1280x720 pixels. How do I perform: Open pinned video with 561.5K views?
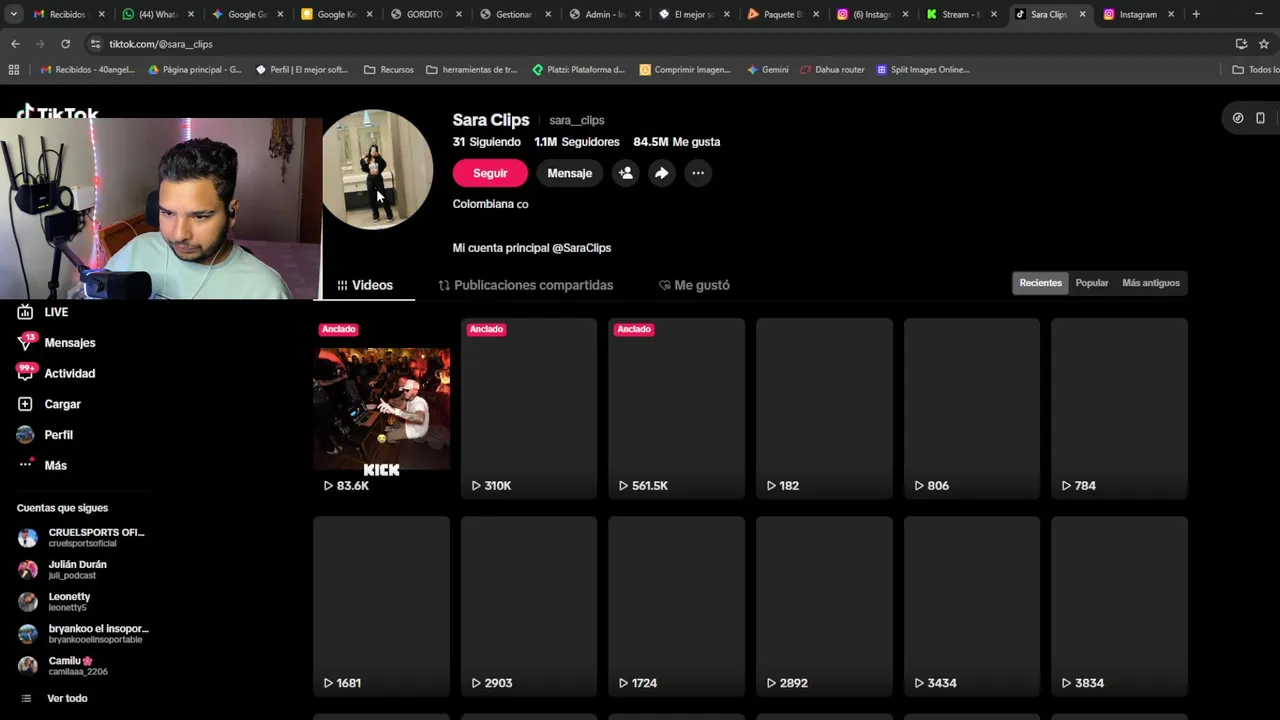click(x=676, y=408)
